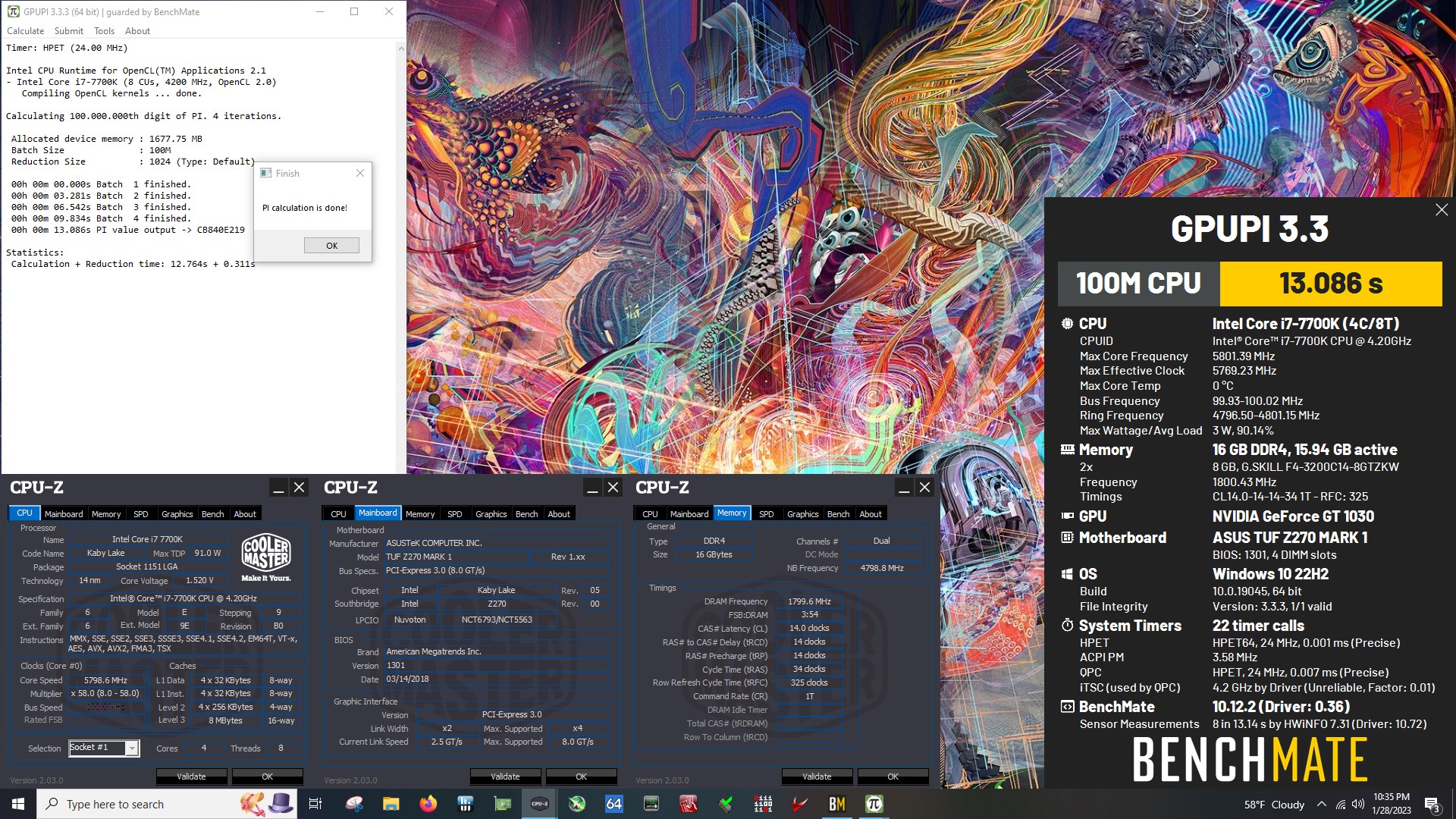1456x819 pixels.
Task: Open the Windows Start menu
Action: tap(18, 804)
